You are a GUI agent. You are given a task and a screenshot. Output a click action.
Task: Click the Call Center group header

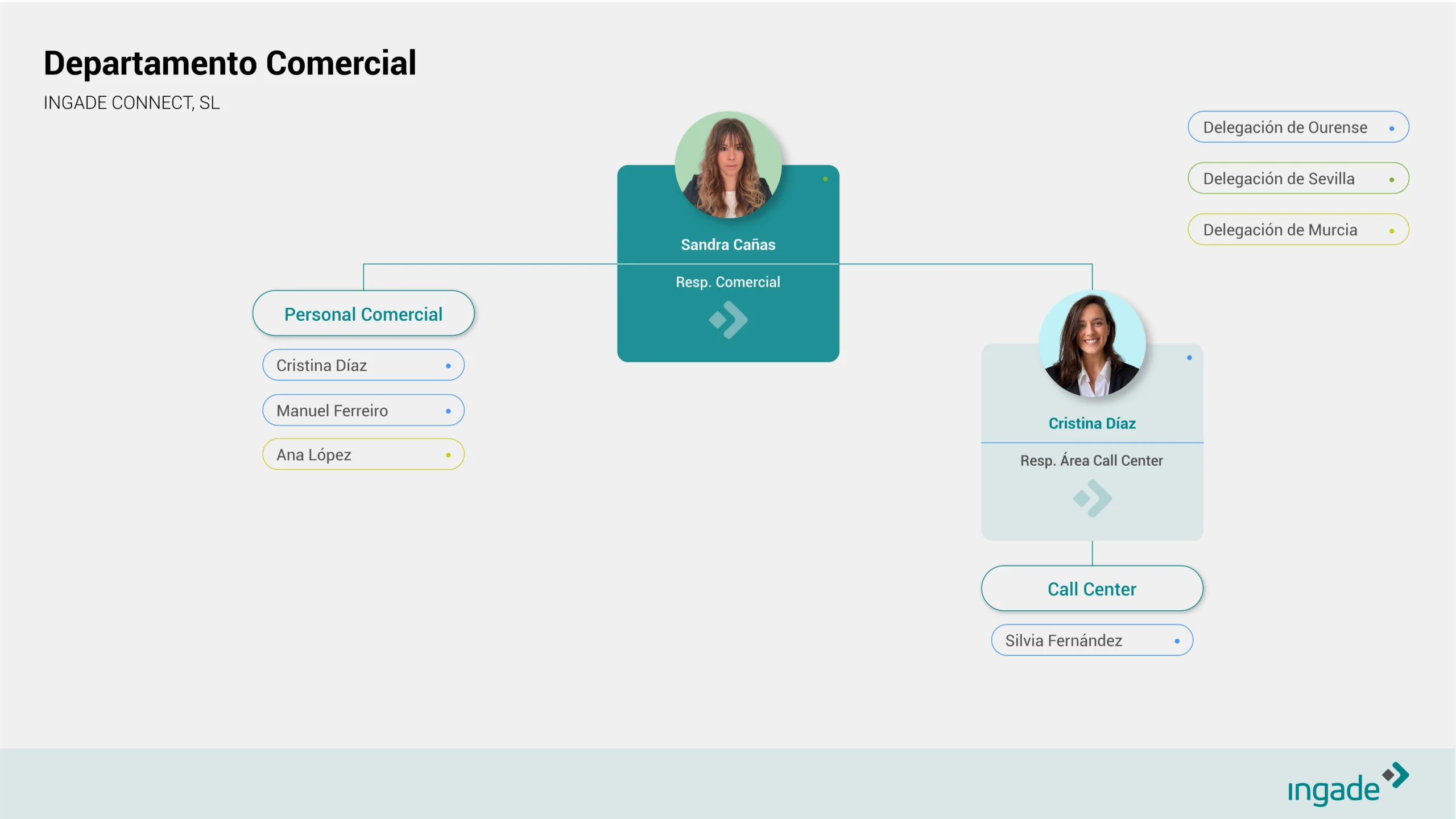point(1092,589)
